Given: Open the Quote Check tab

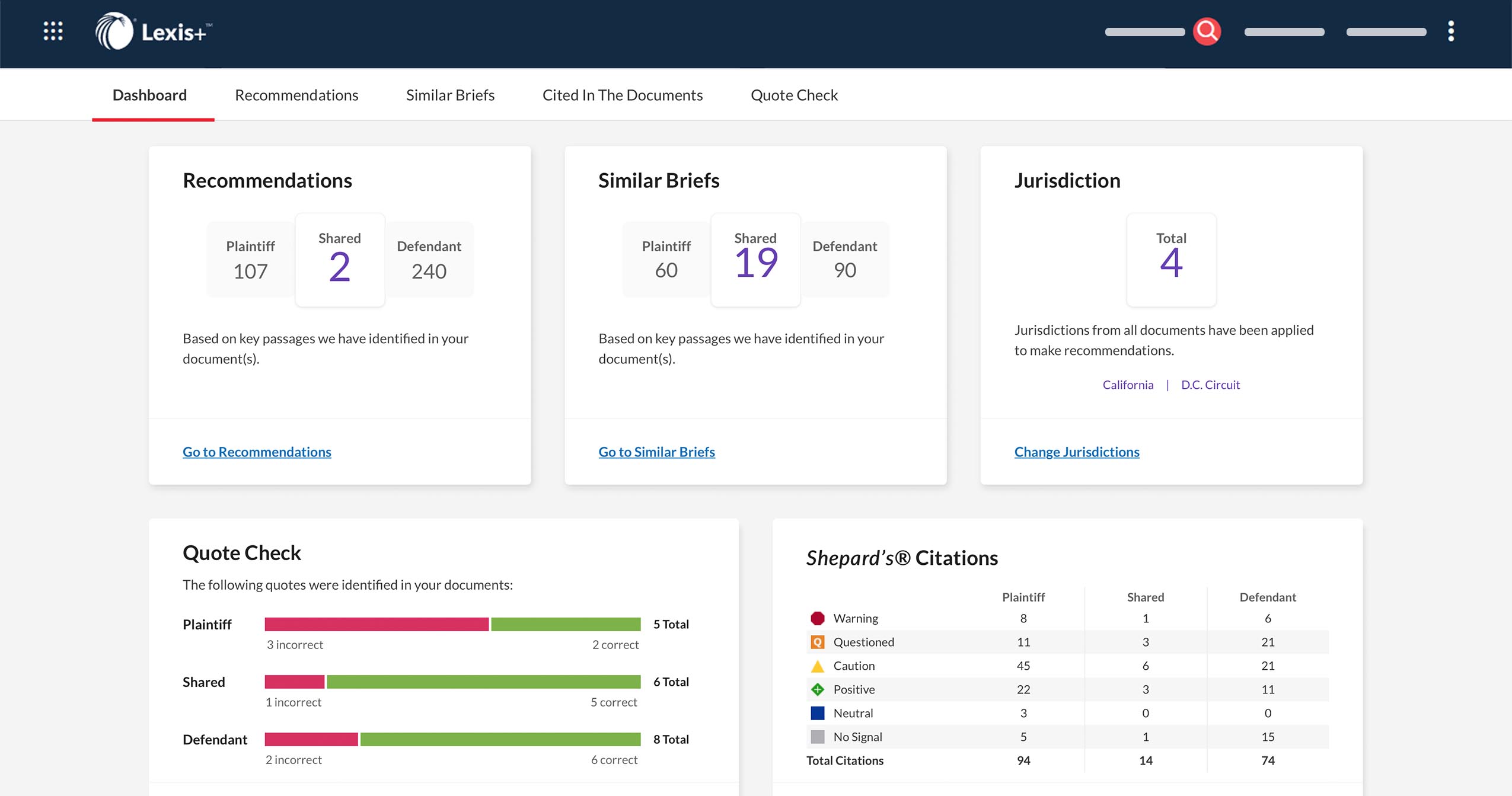Looking at the screenshot, I should pyautogui.click(x=794, y=95).
